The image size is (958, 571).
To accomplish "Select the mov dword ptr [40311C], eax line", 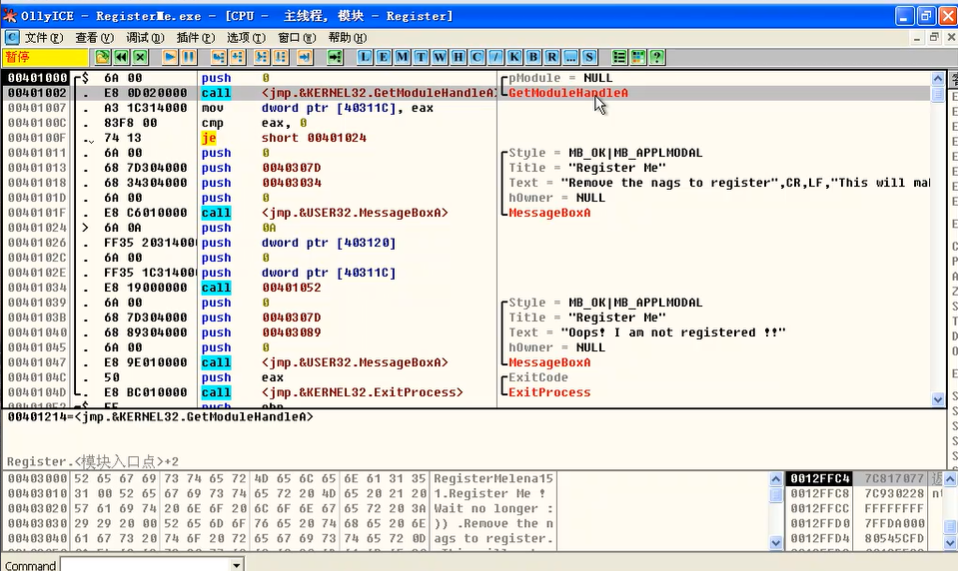I will (317, 108).
